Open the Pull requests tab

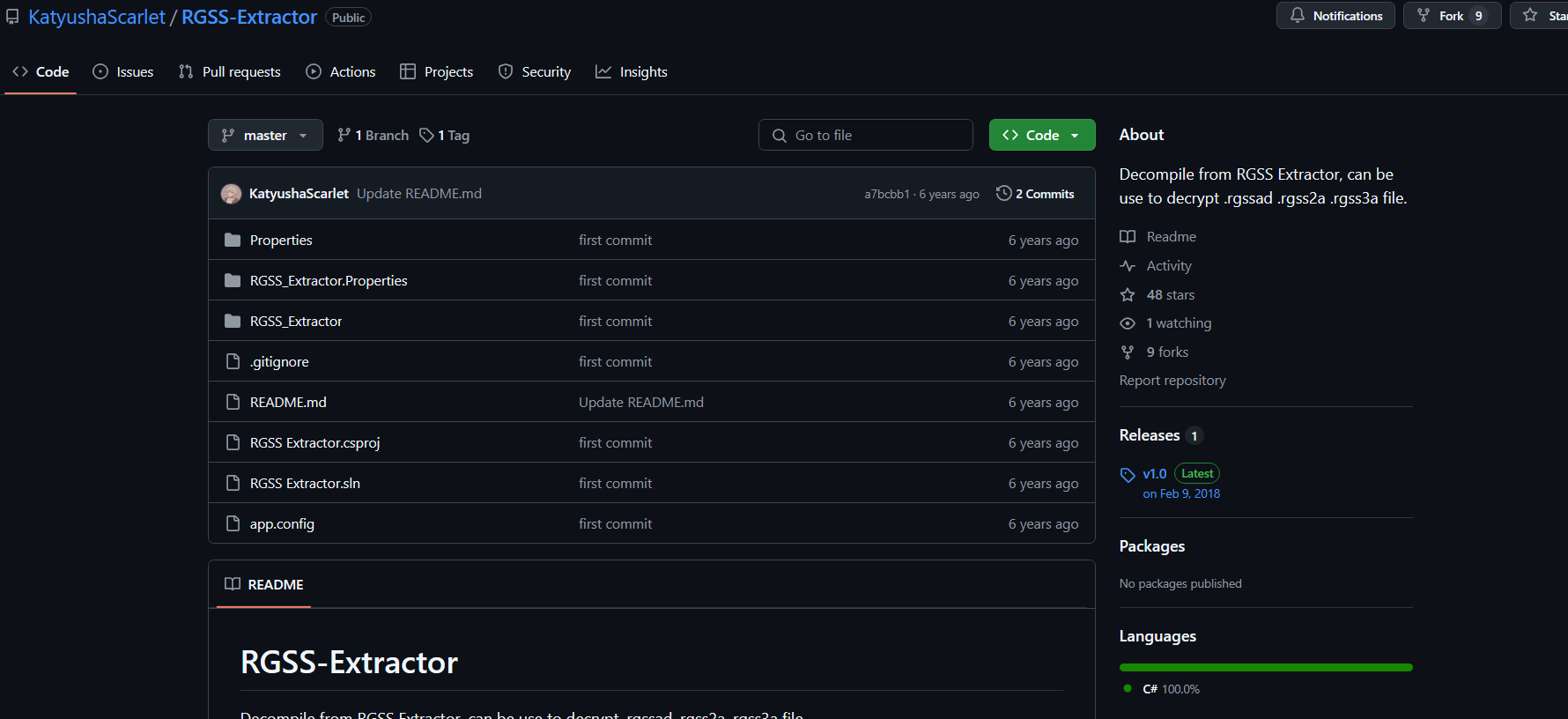tap(230, 72)
